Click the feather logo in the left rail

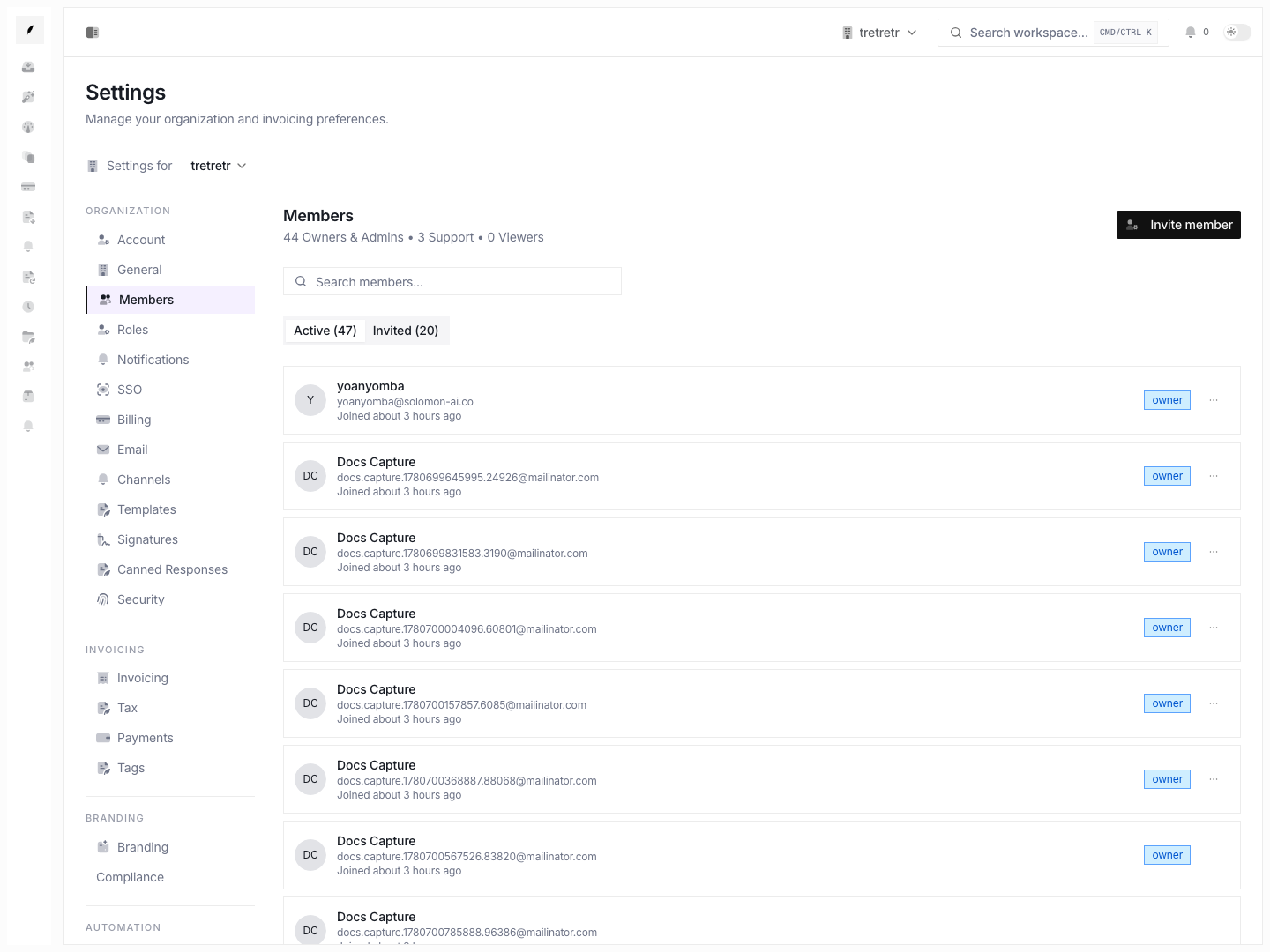(x=30, y=30)
